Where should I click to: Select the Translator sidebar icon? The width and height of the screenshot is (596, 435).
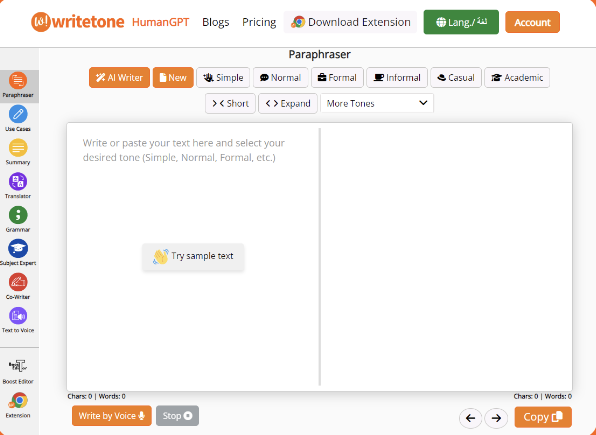pos(18,182)
